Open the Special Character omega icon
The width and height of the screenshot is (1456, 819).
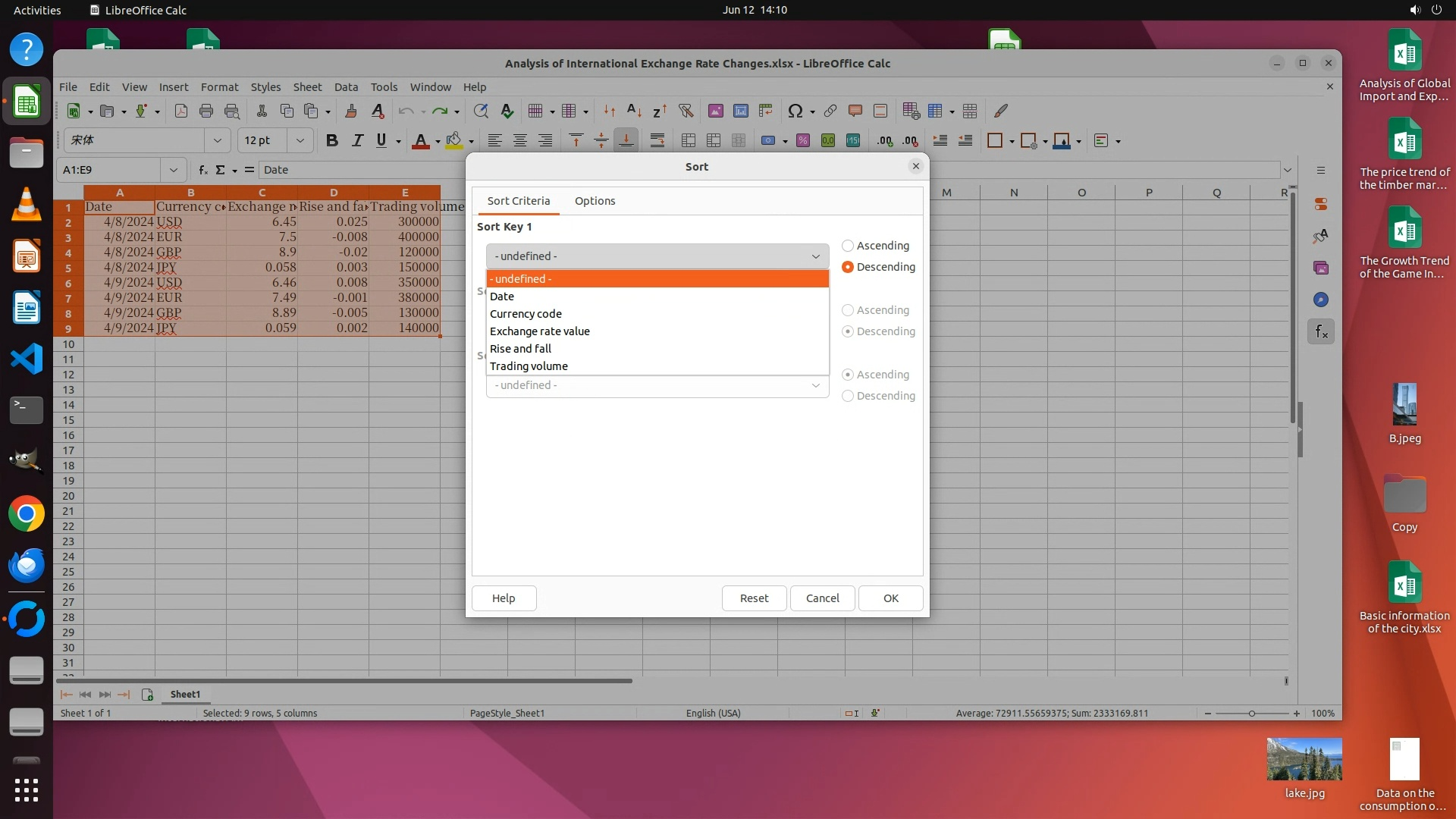(x=795, y=111)
